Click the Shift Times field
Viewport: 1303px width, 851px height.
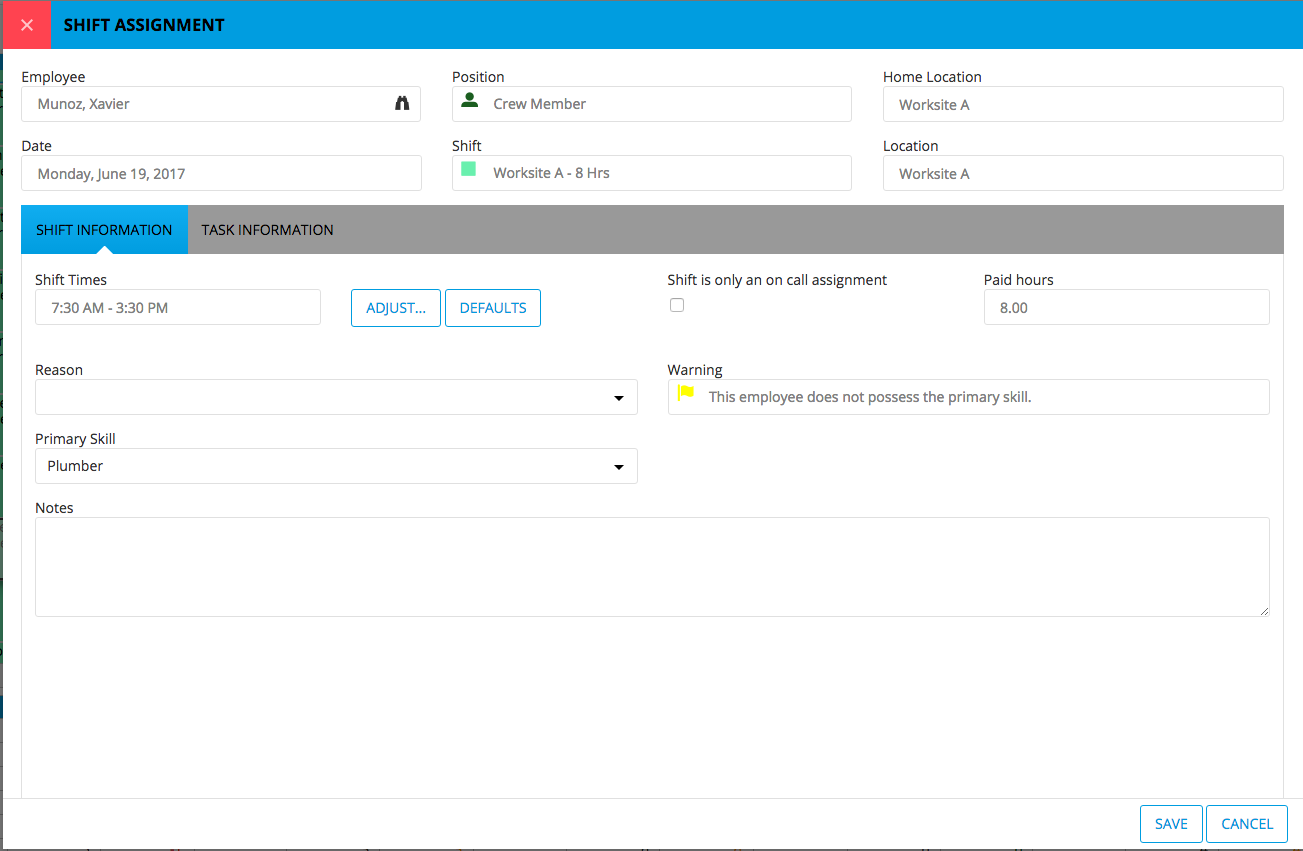(178, 308)
